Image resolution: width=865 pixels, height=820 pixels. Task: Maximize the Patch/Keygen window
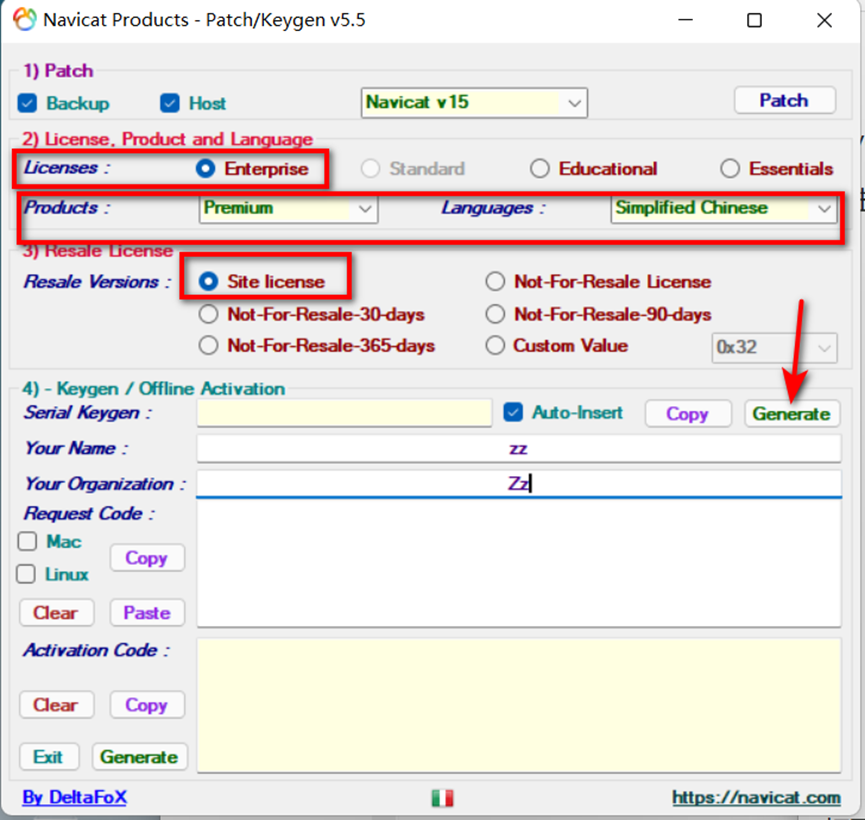coord(755,20)
